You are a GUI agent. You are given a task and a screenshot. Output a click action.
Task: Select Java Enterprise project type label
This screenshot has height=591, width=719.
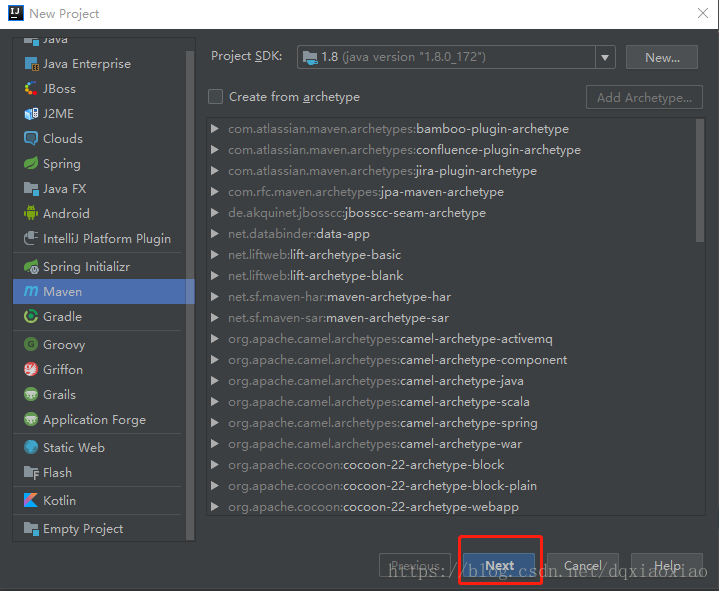[x=87, y=64]
